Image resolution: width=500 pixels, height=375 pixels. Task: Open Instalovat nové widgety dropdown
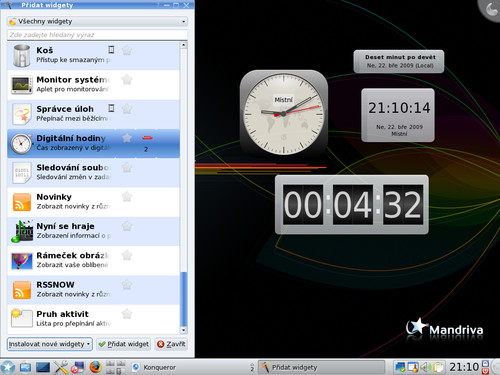(x=50, y=344)
